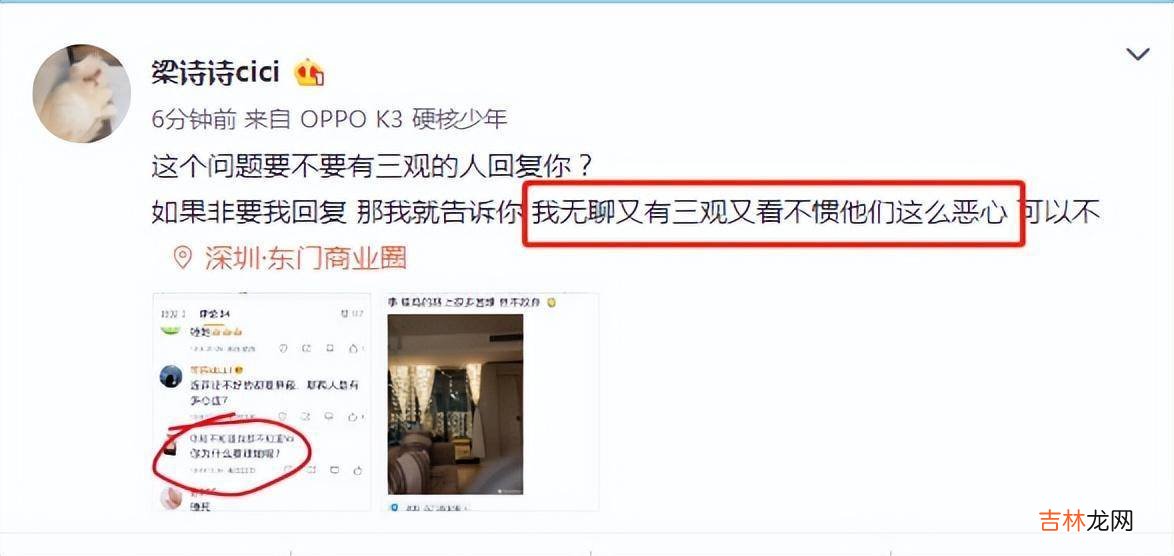
Task: Open the 梁诗诗cici username link
Action: (216, 73)
